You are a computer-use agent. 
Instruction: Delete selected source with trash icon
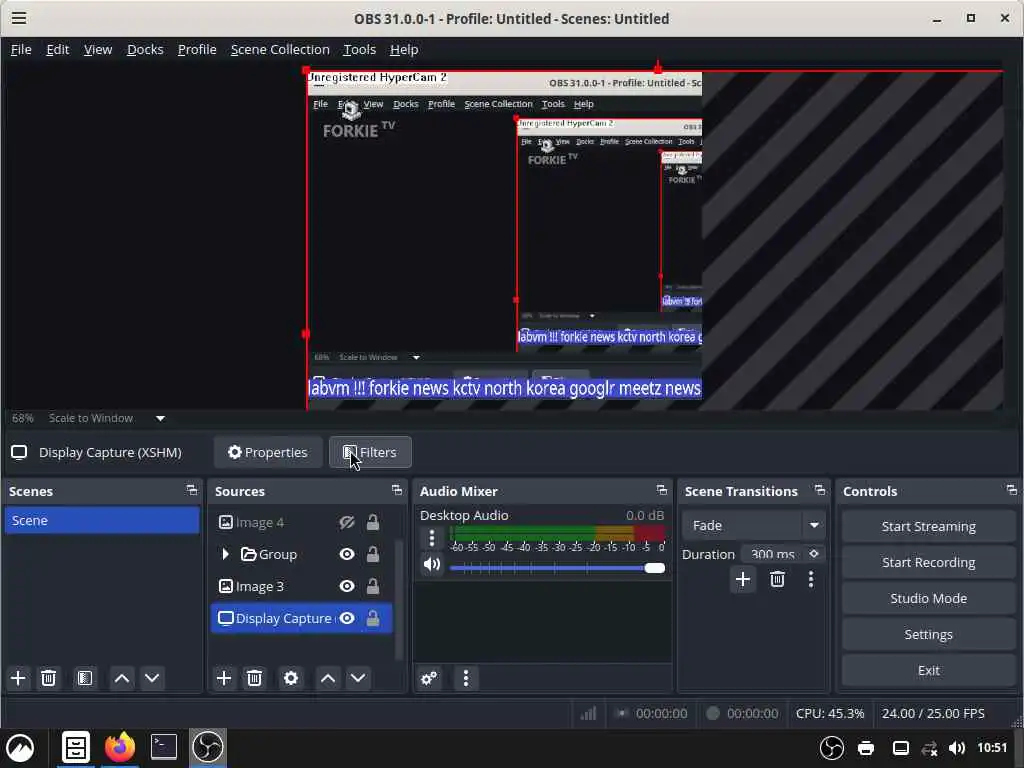point(255,678)
